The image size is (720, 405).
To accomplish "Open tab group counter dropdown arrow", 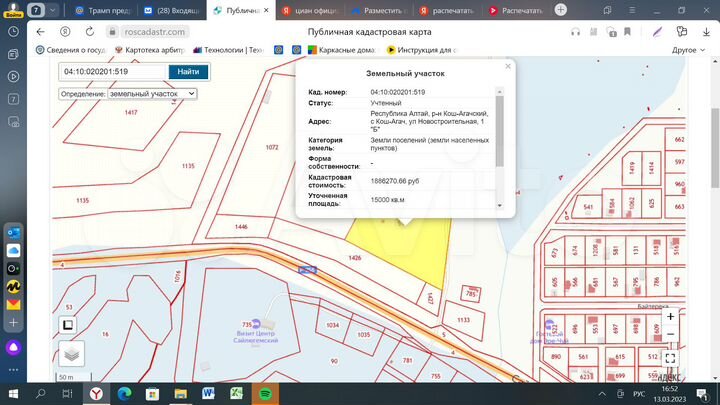I will (53, 10).
